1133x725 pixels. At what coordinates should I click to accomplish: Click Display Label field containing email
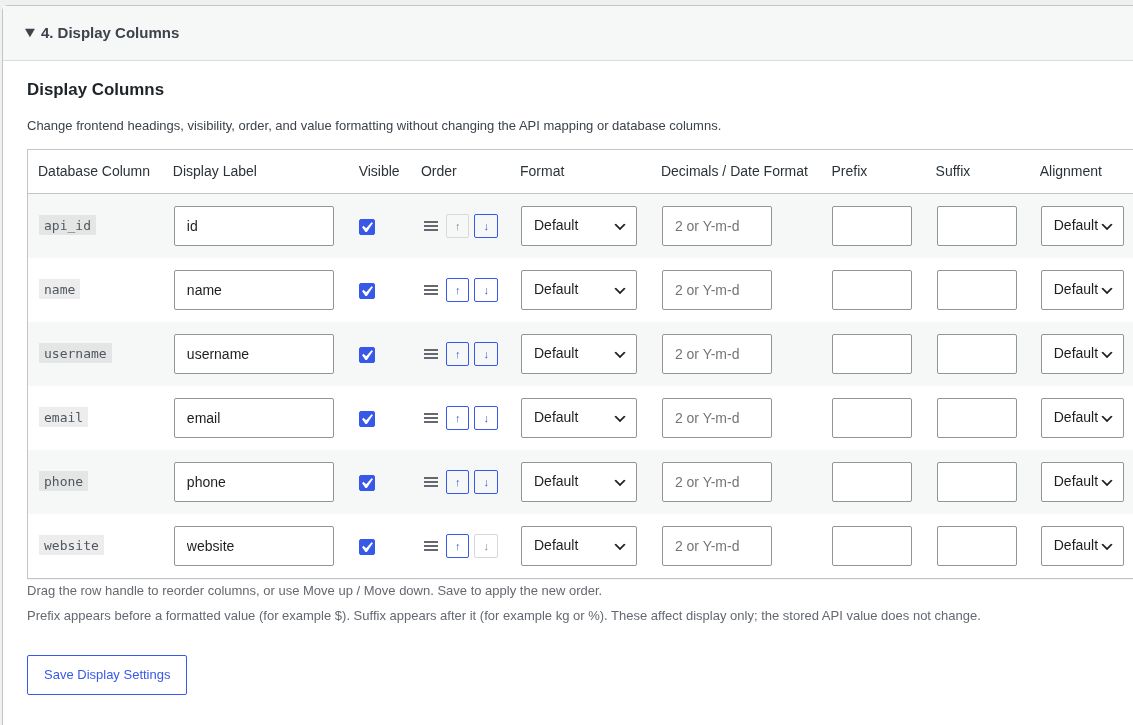[x=254, y=418]
